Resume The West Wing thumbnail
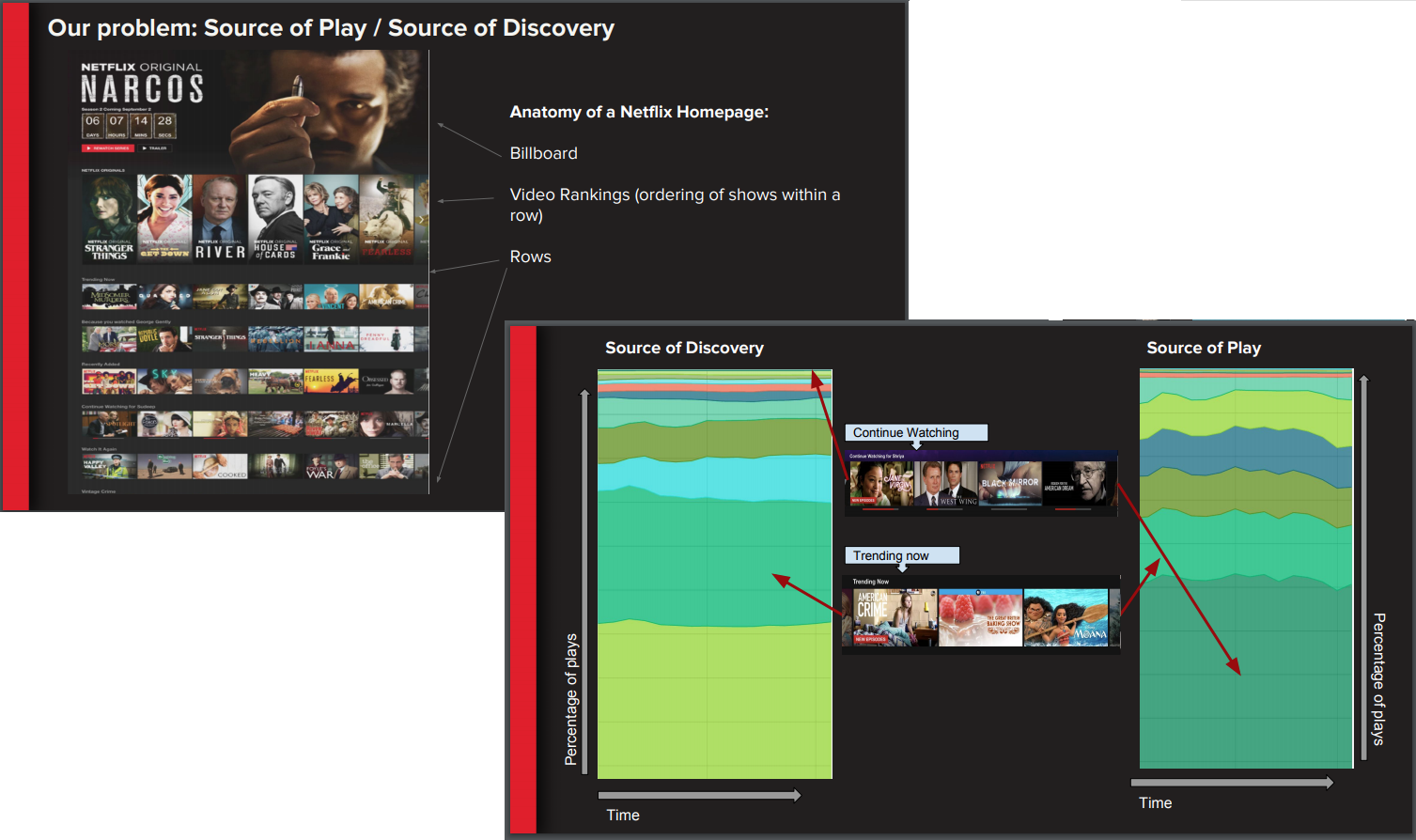Image resolution: width=1416 pixels, height=840 pixels. (x=946, y=483)
